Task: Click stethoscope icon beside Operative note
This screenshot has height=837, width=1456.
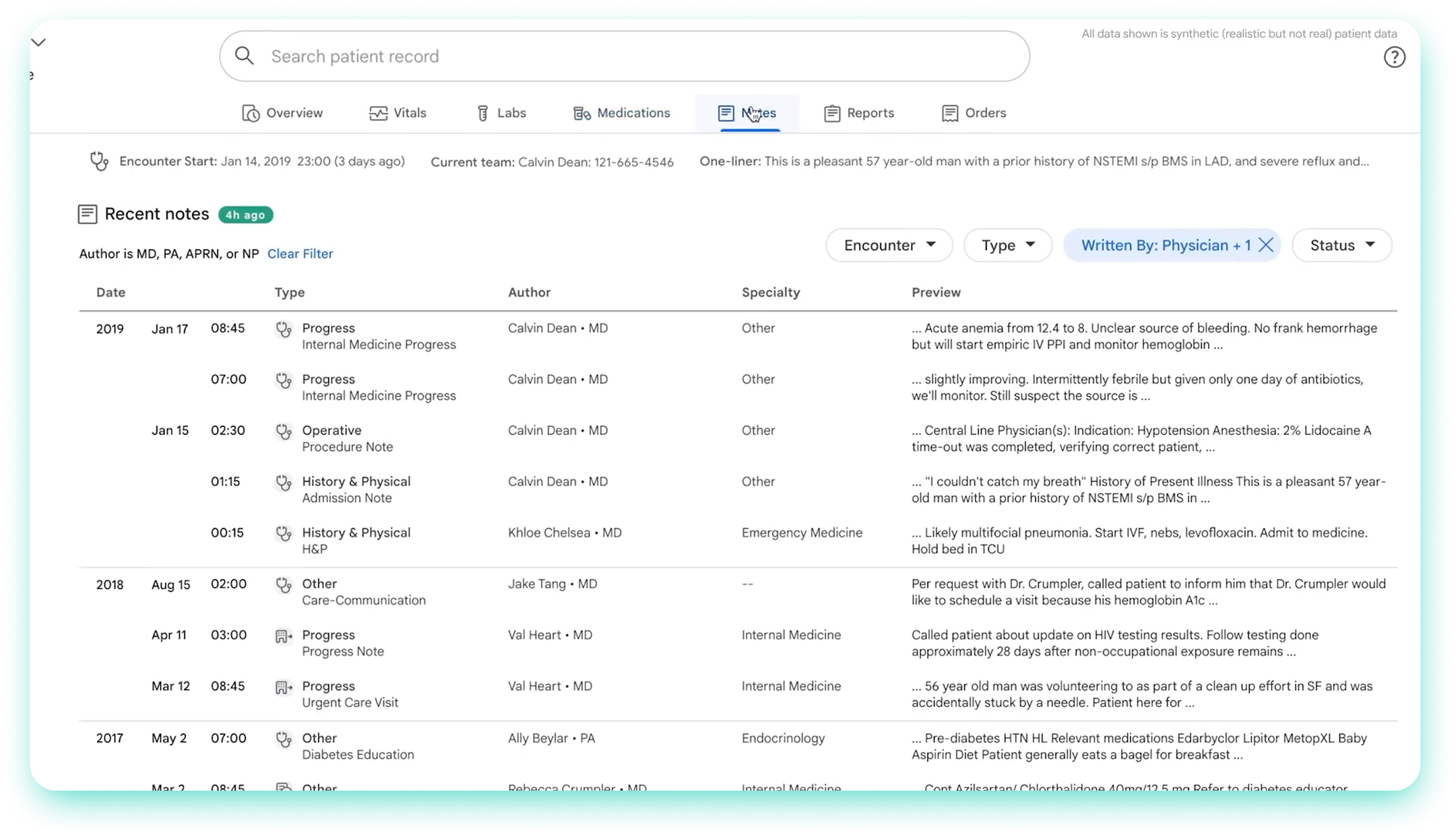Action: pyautogui.click(x=284, y=431)
